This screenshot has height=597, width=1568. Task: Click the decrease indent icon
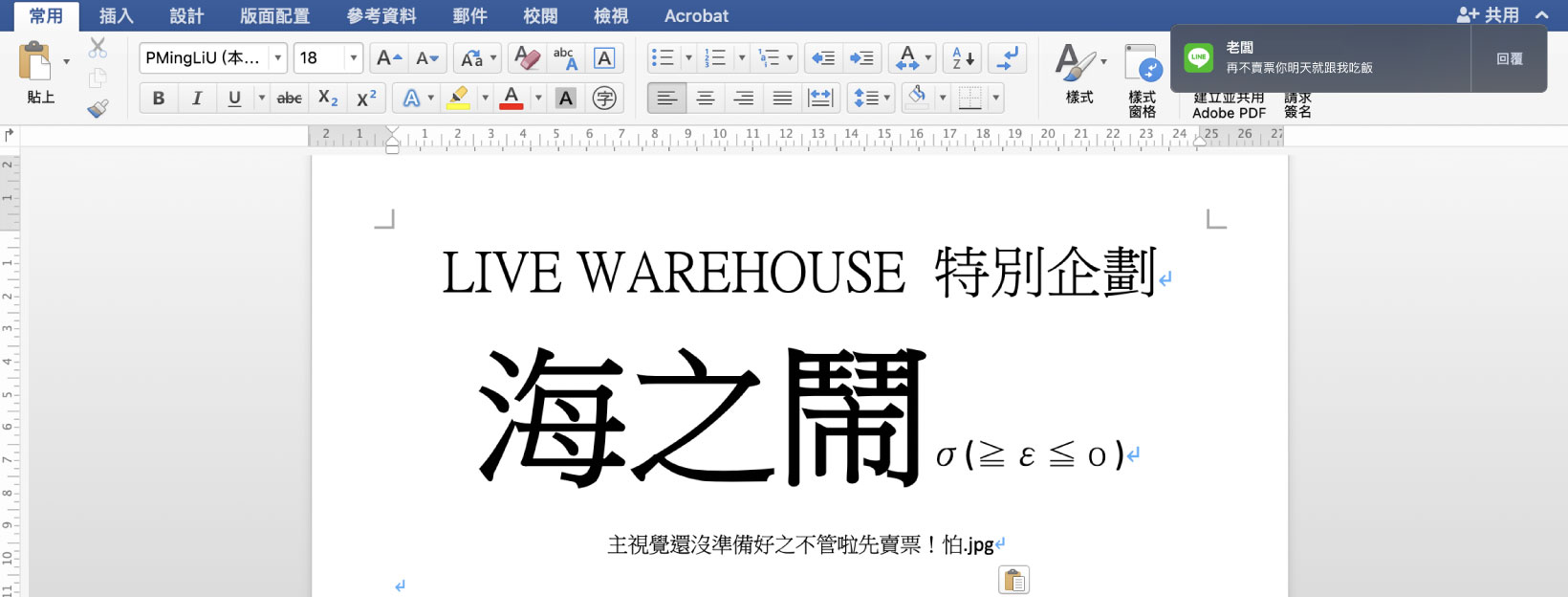click(x=822, y=58)
